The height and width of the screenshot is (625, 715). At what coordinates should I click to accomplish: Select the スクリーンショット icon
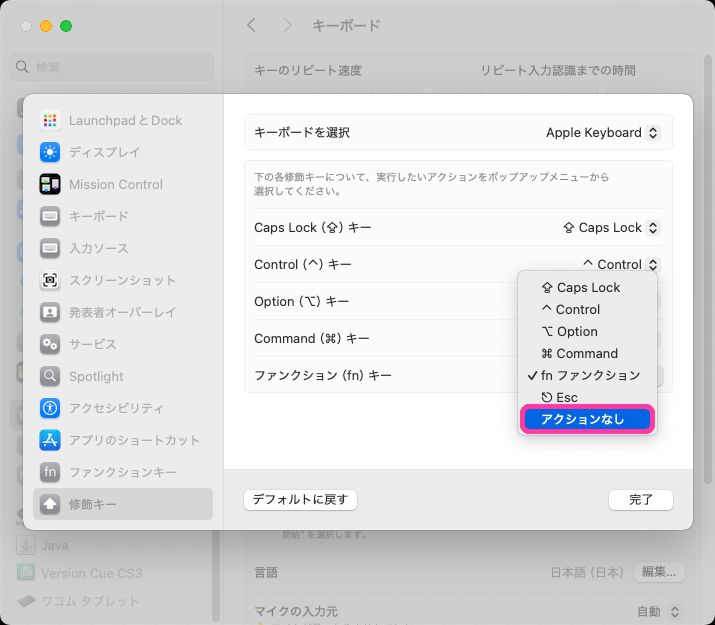[x=50, y=280]
